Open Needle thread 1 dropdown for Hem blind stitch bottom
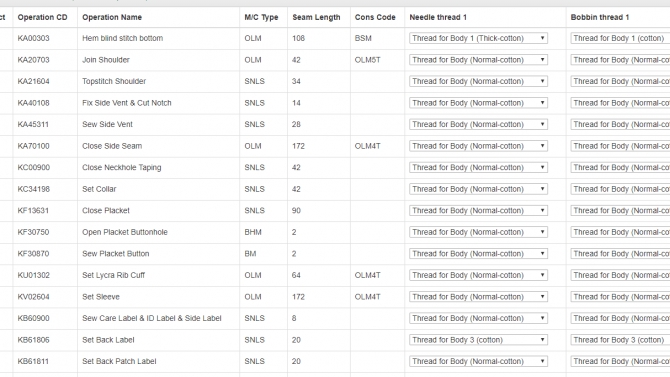 tap(478, 38)
